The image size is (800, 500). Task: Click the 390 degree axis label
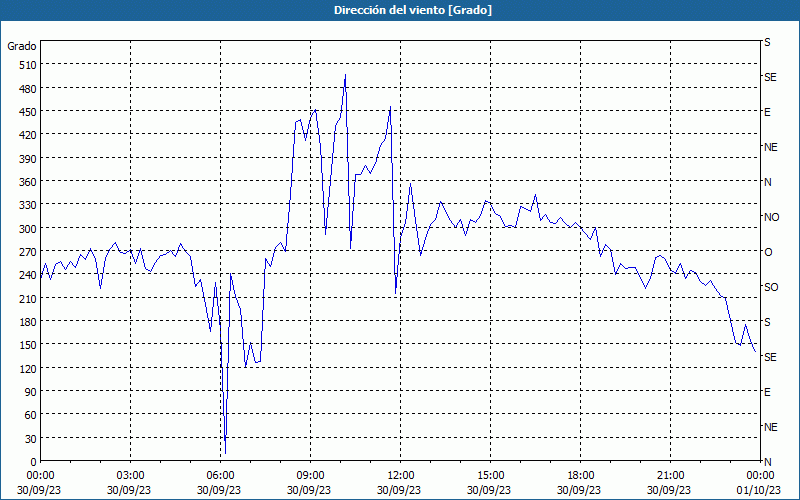coord(28,159)
